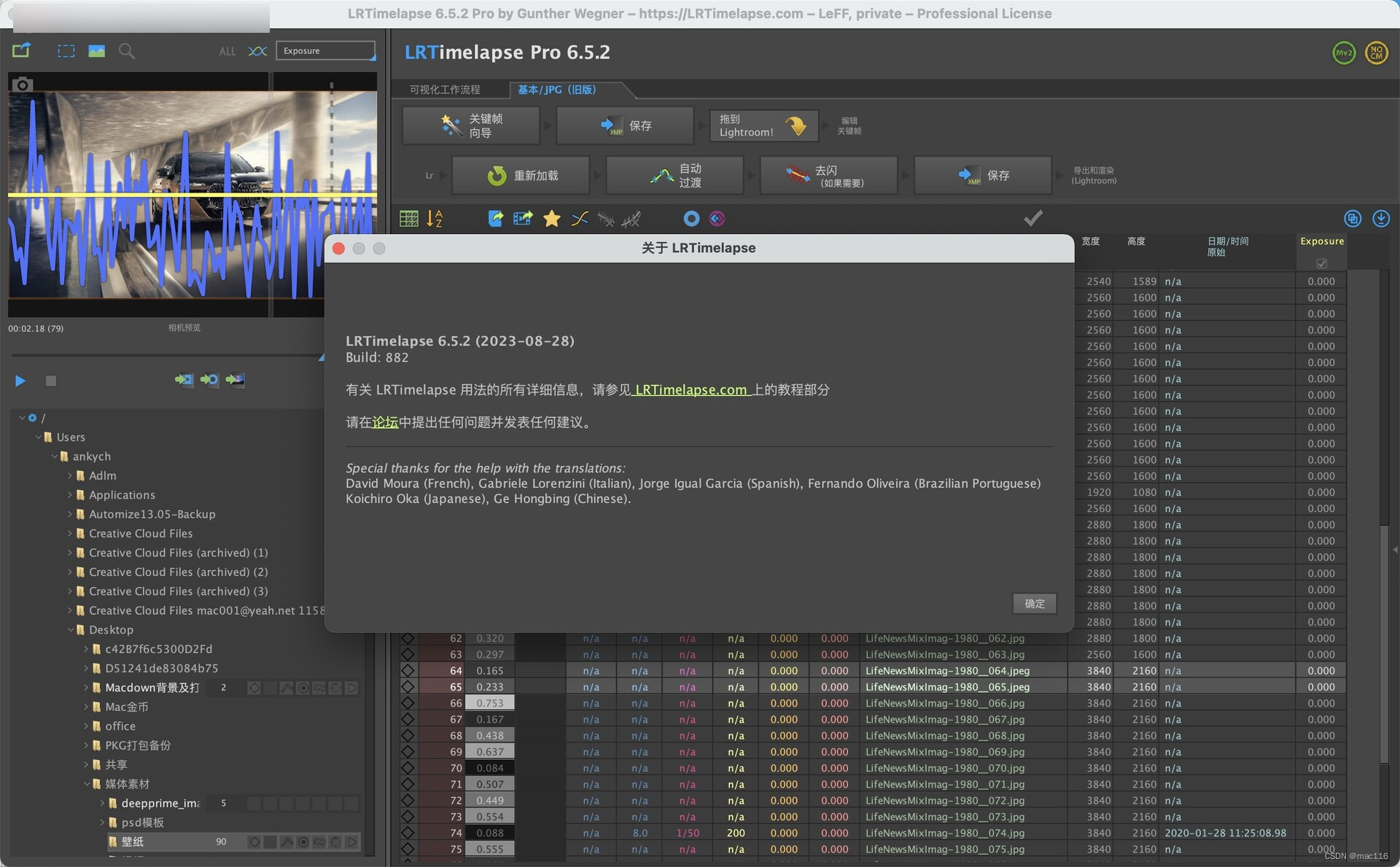The width and height of the screenshot is (1400, 867).
Task: Expand the Adlm folder
Action: click(70, 475)
